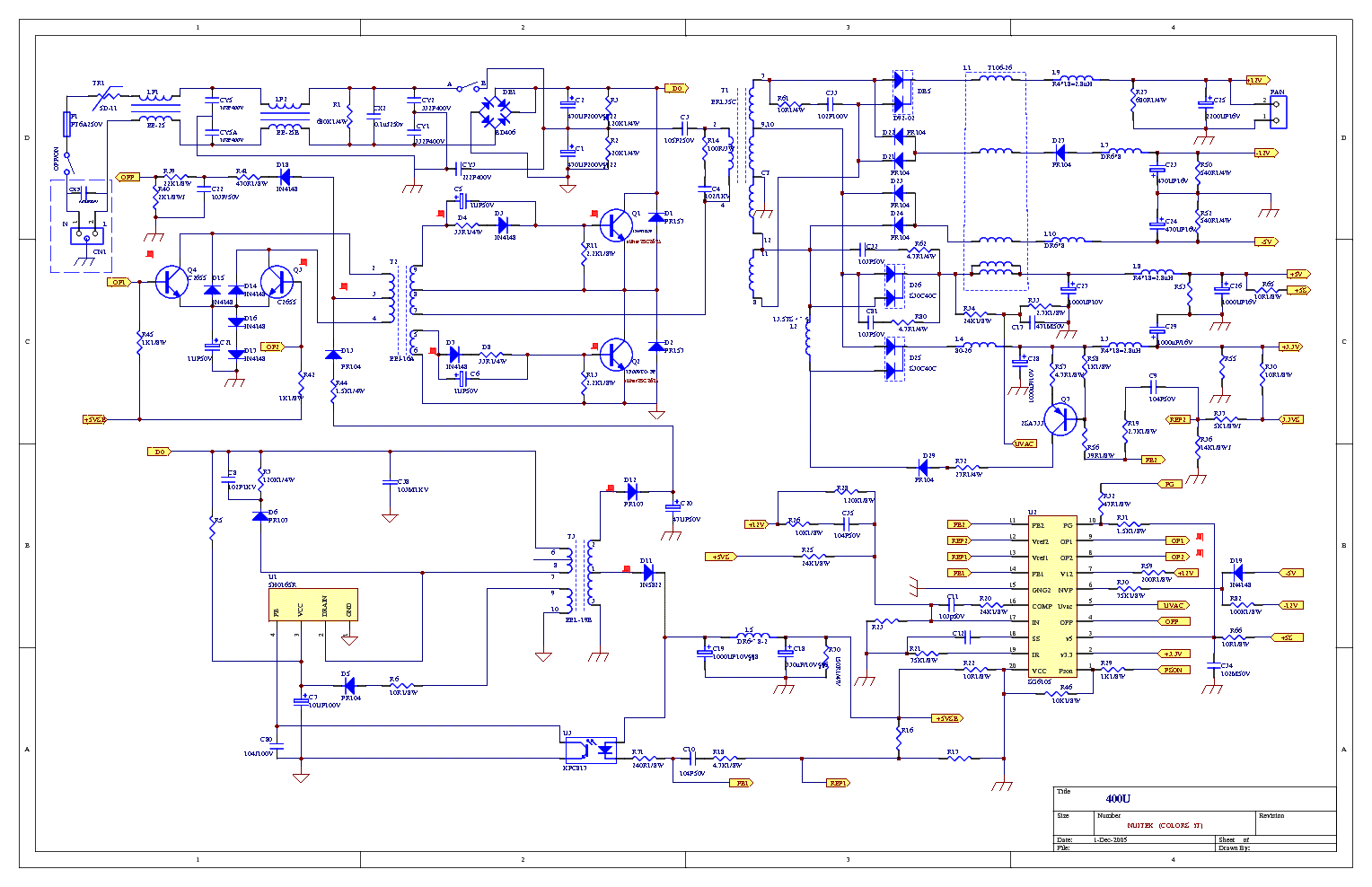The image size is (1372, 887).
Task: Select the D18 1N4148 diode
Action: [x=285, y=178]
